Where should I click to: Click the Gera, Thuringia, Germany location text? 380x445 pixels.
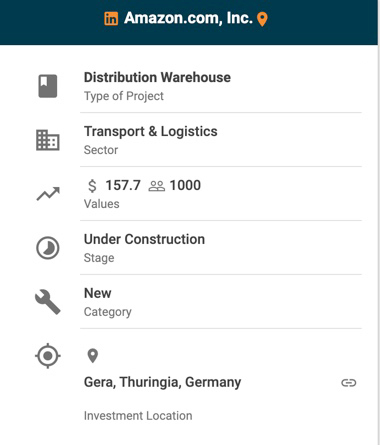tap(162, 382)
